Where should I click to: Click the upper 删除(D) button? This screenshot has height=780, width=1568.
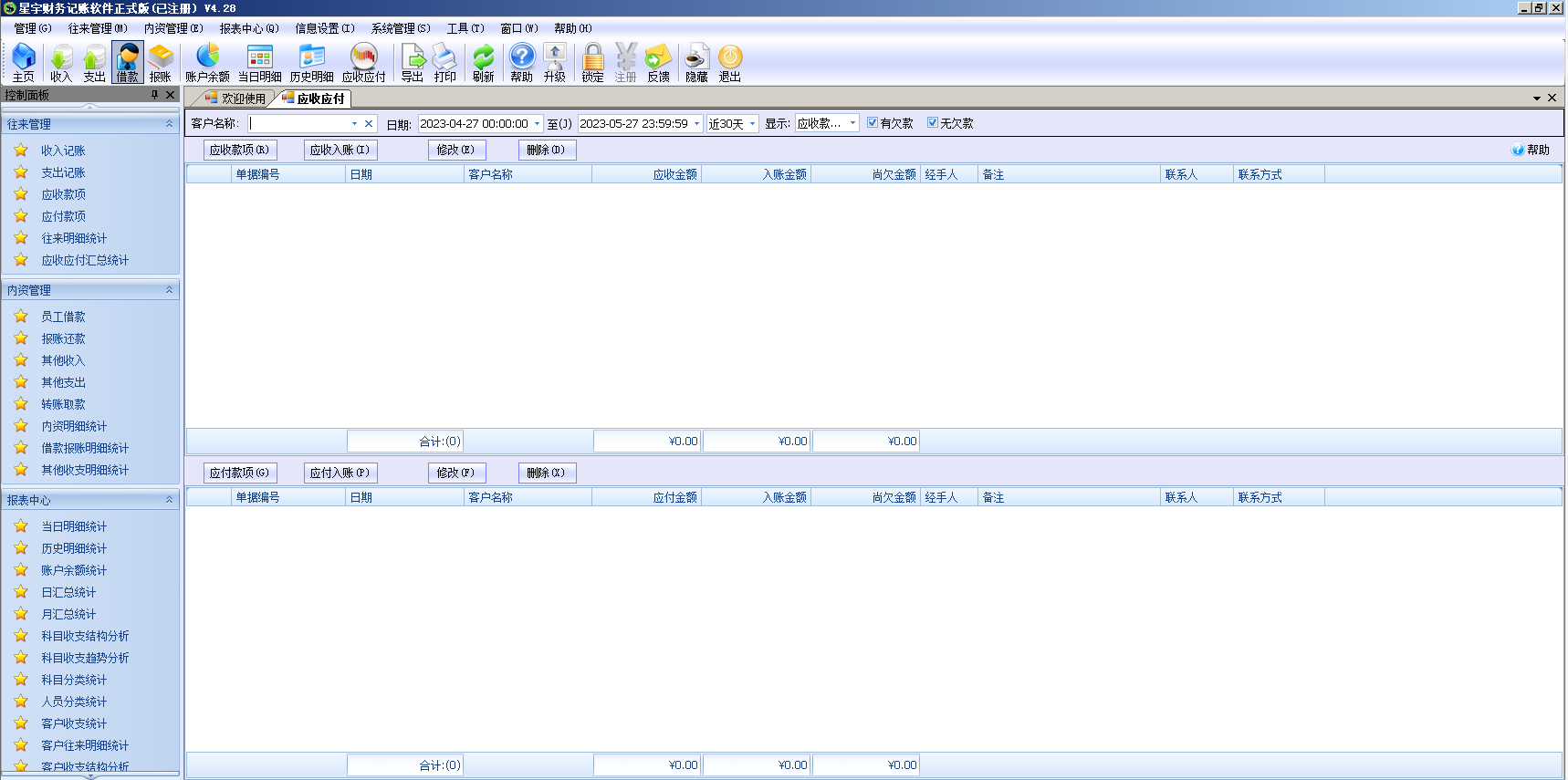click(x=547, y=150)
